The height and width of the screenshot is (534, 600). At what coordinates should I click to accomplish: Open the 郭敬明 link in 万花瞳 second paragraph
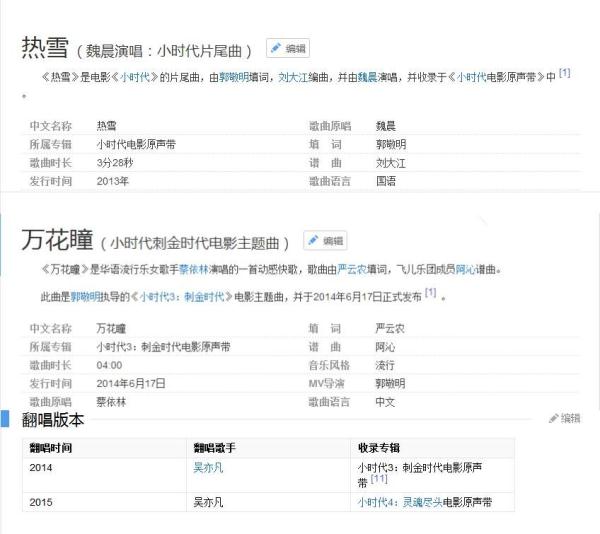tap(85, 296)
